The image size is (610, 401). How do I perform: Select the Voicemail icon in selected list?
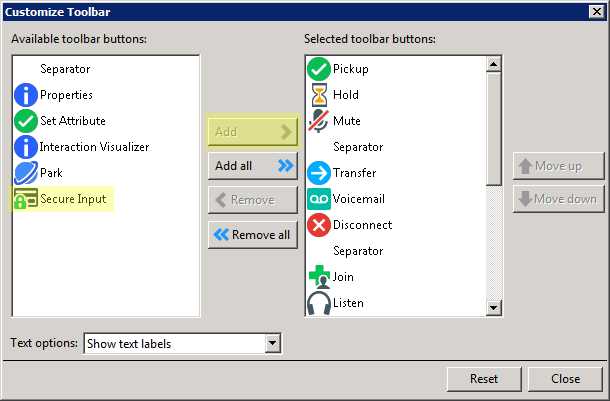(x=319, y=199)
